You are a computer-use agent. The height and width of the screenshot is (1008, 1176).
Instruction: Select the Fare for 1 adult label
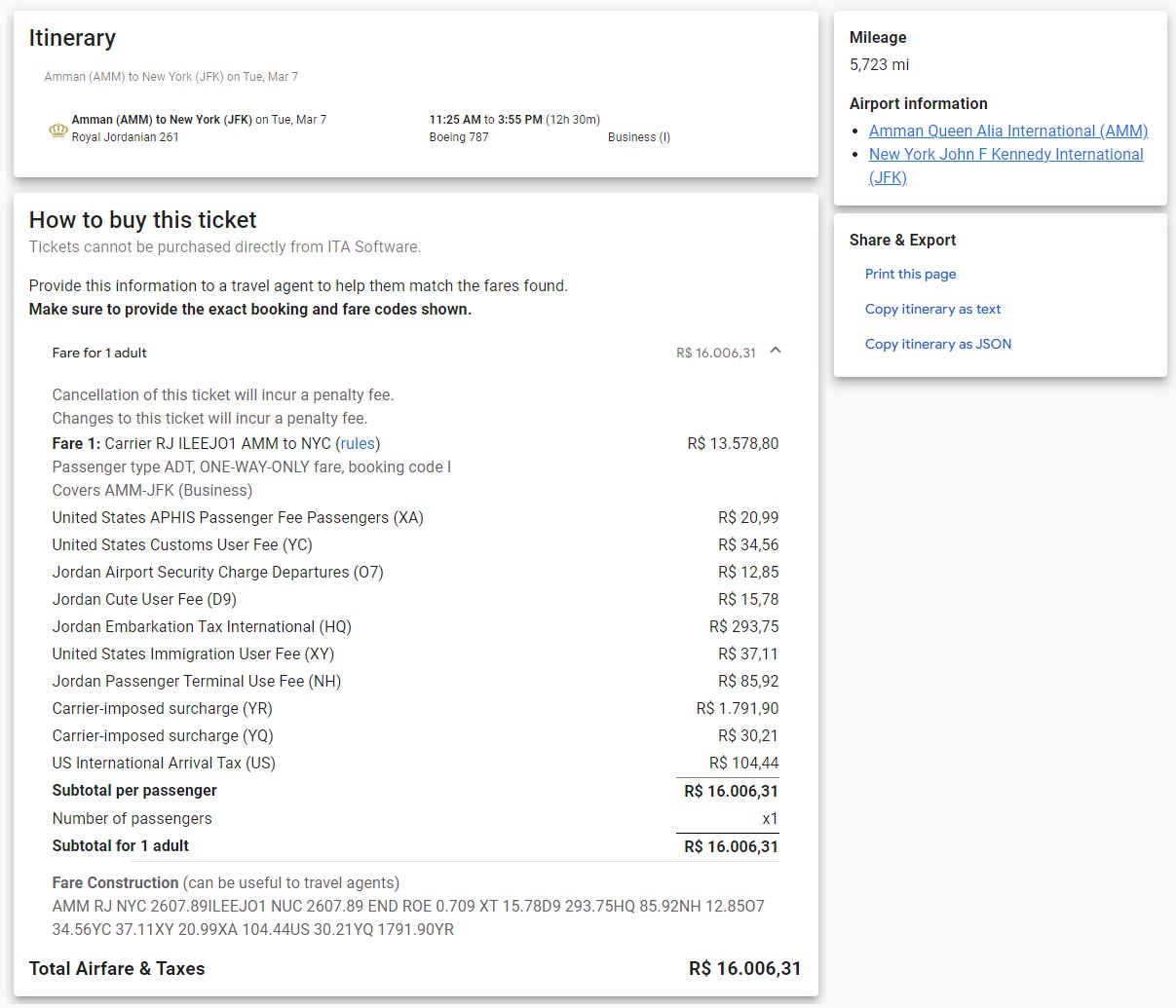(99, 353)
